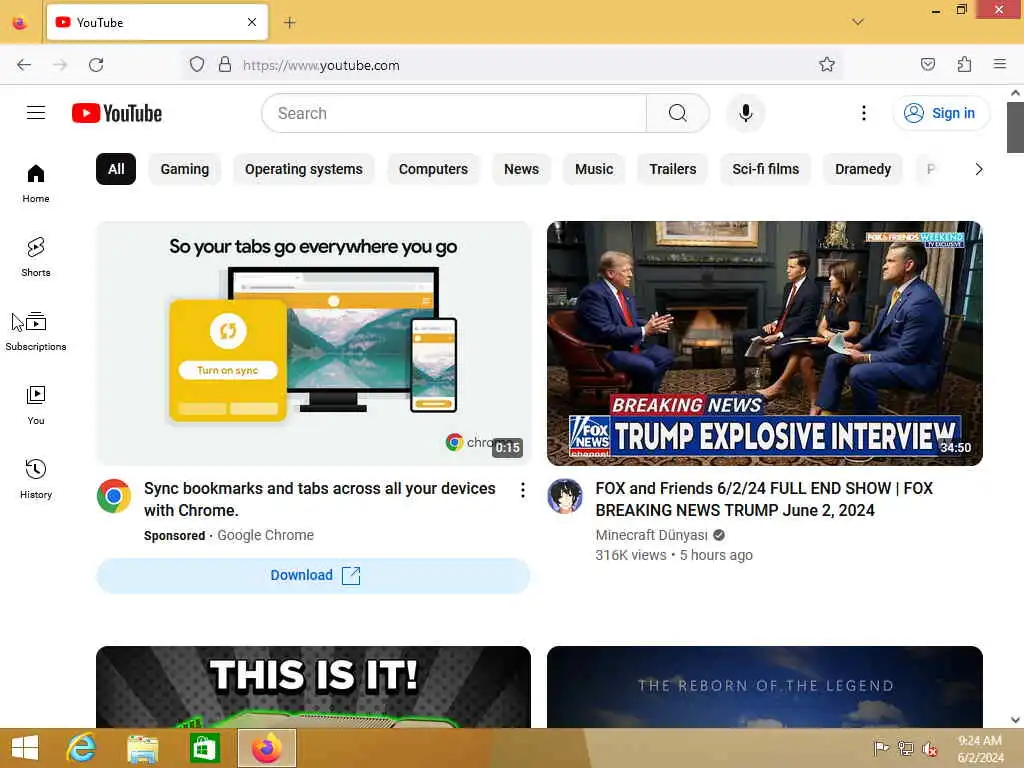Click the Sign in button

pos(940,113)
